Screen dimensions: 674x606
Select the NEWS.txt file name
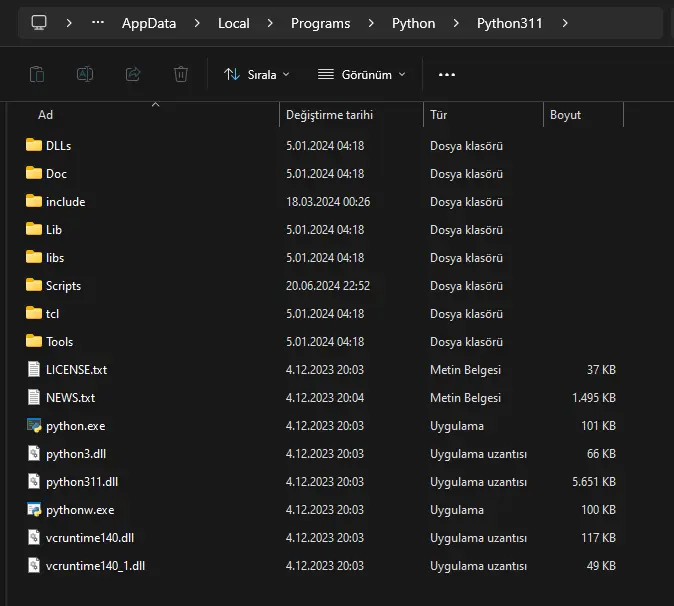(70, 398)
